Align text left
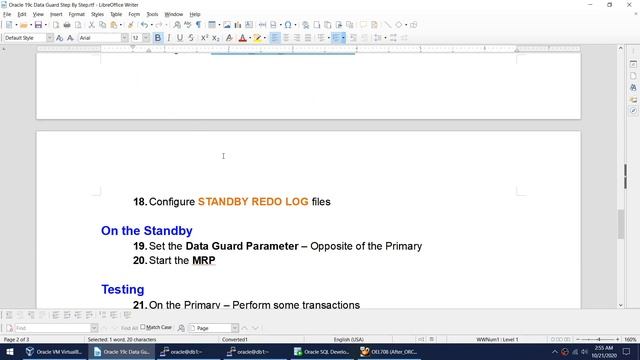 pyautogui.click(x=275, y=38)
